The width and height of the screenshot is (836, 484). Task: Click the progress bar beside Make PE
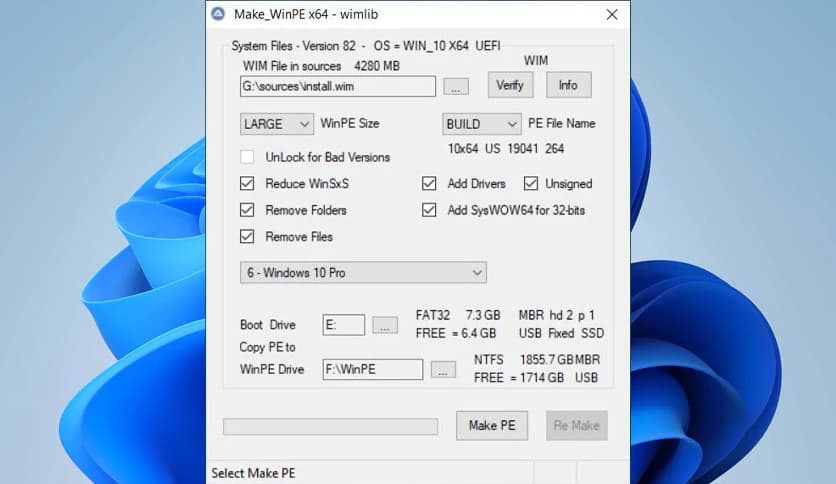[x=331, y=426]
